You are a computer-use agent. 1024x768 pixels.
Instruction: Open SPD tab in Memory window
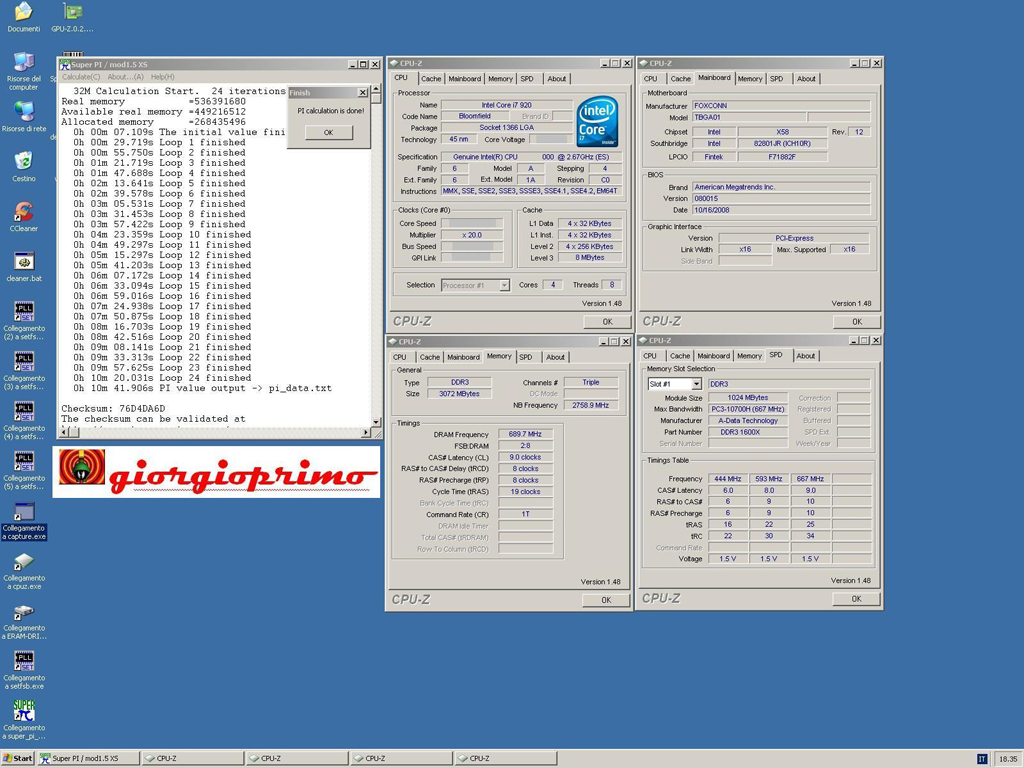pos(526,357)
